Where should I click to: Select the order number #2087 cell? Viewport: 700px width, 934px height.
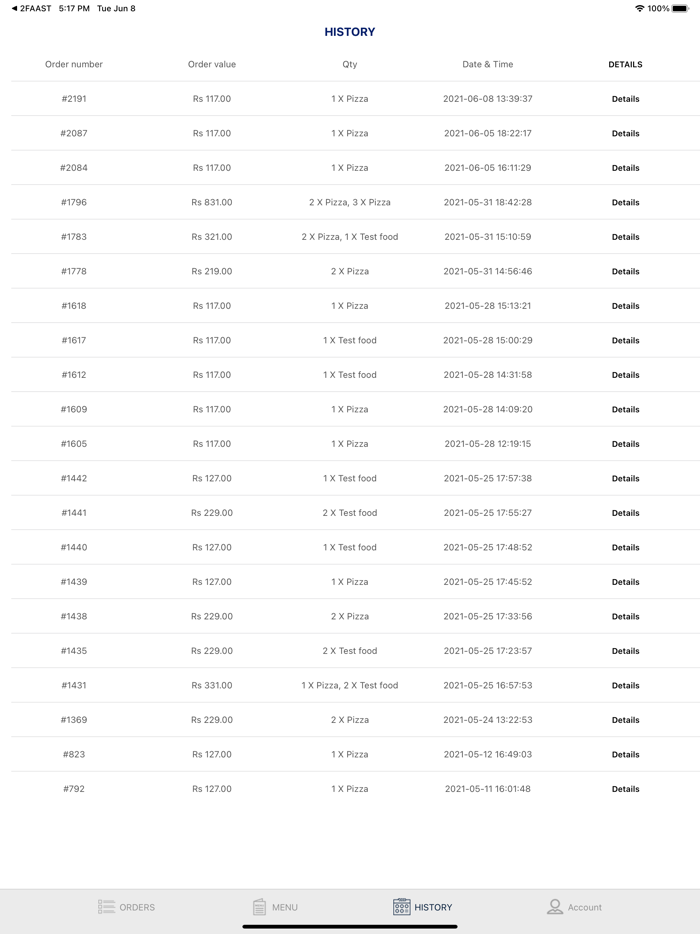click(74, 134)
